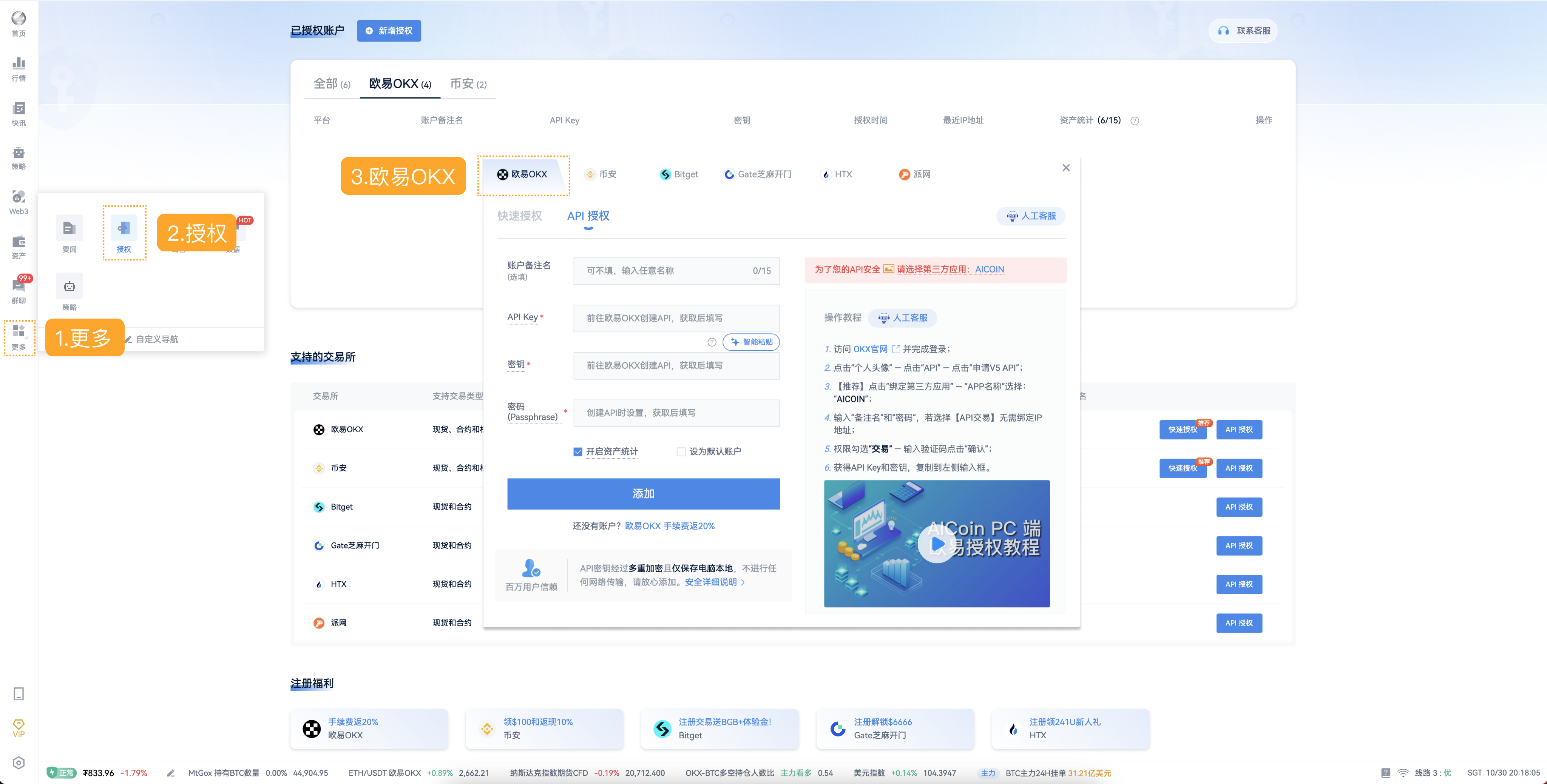1547x784 pixels.
Task: Click API 授权 button in the Bitget row
Action: [1239, 507]
